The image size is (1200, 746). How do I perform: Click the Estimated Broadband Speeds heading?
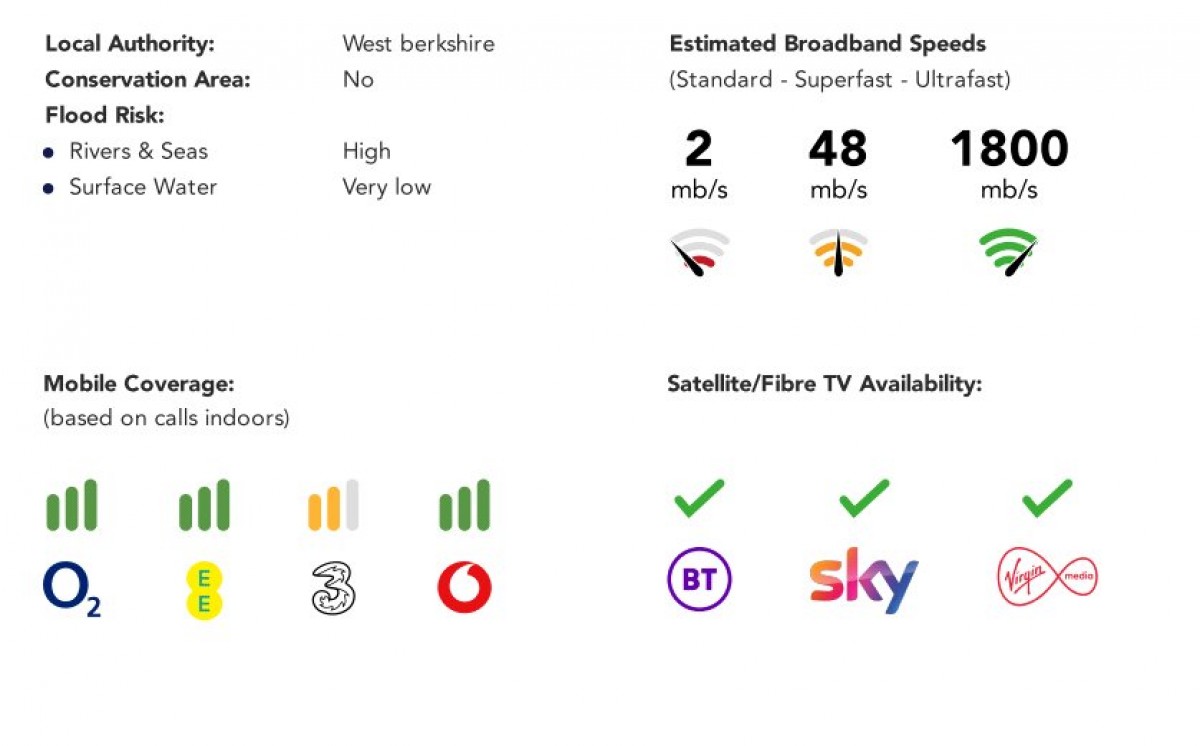click(827, 44)
